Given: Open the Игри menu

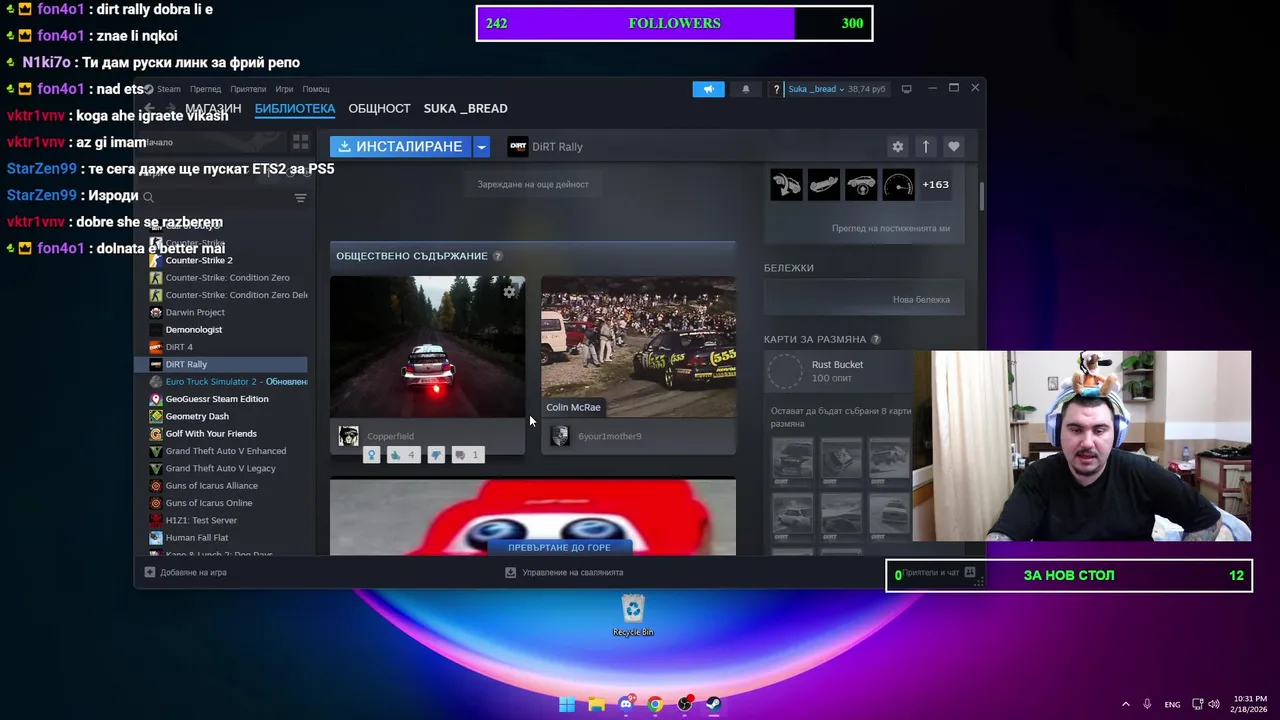Looking at the screenshot, I should pos(284,89).
